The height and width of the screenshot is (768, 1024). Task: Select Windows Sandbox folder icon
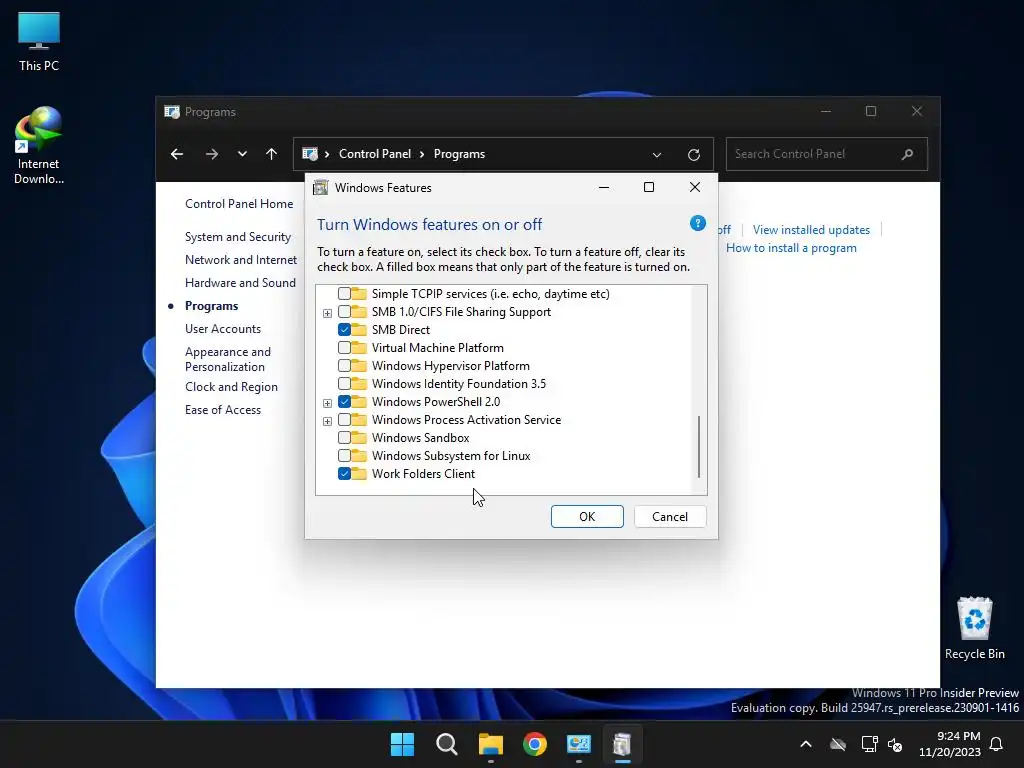point(359,438)
